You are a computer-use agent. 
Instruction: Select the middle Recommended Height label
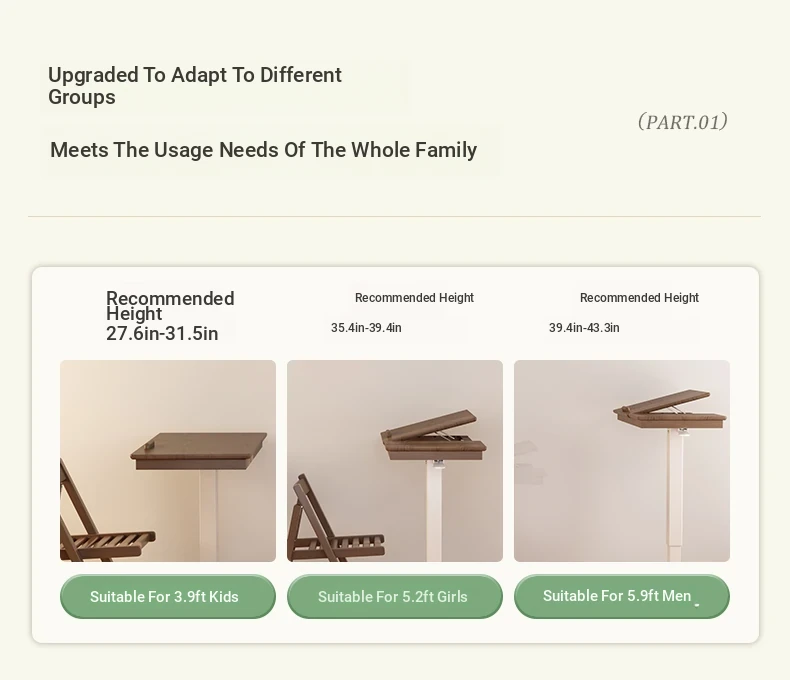point(414,298)
